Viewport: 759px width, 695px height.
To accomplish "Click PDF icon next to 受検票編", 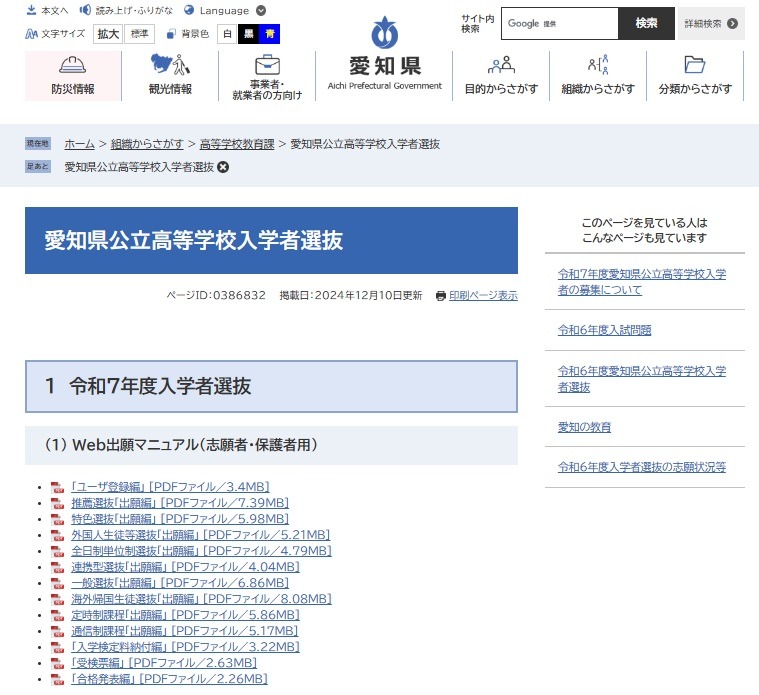I will pos(58,663).
